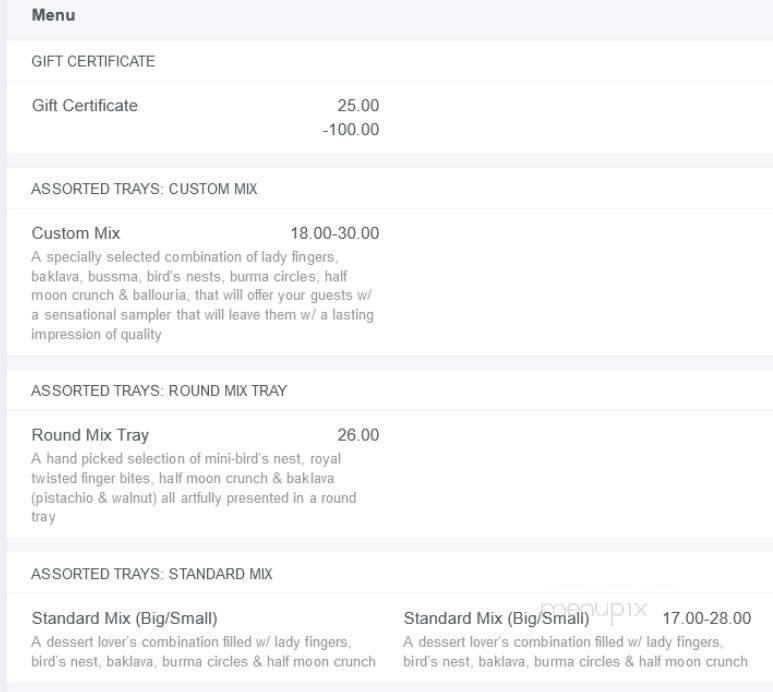Click the -100.00 gift certificate price line
Viewport: 773px width, 692px height.
[350, 130]
